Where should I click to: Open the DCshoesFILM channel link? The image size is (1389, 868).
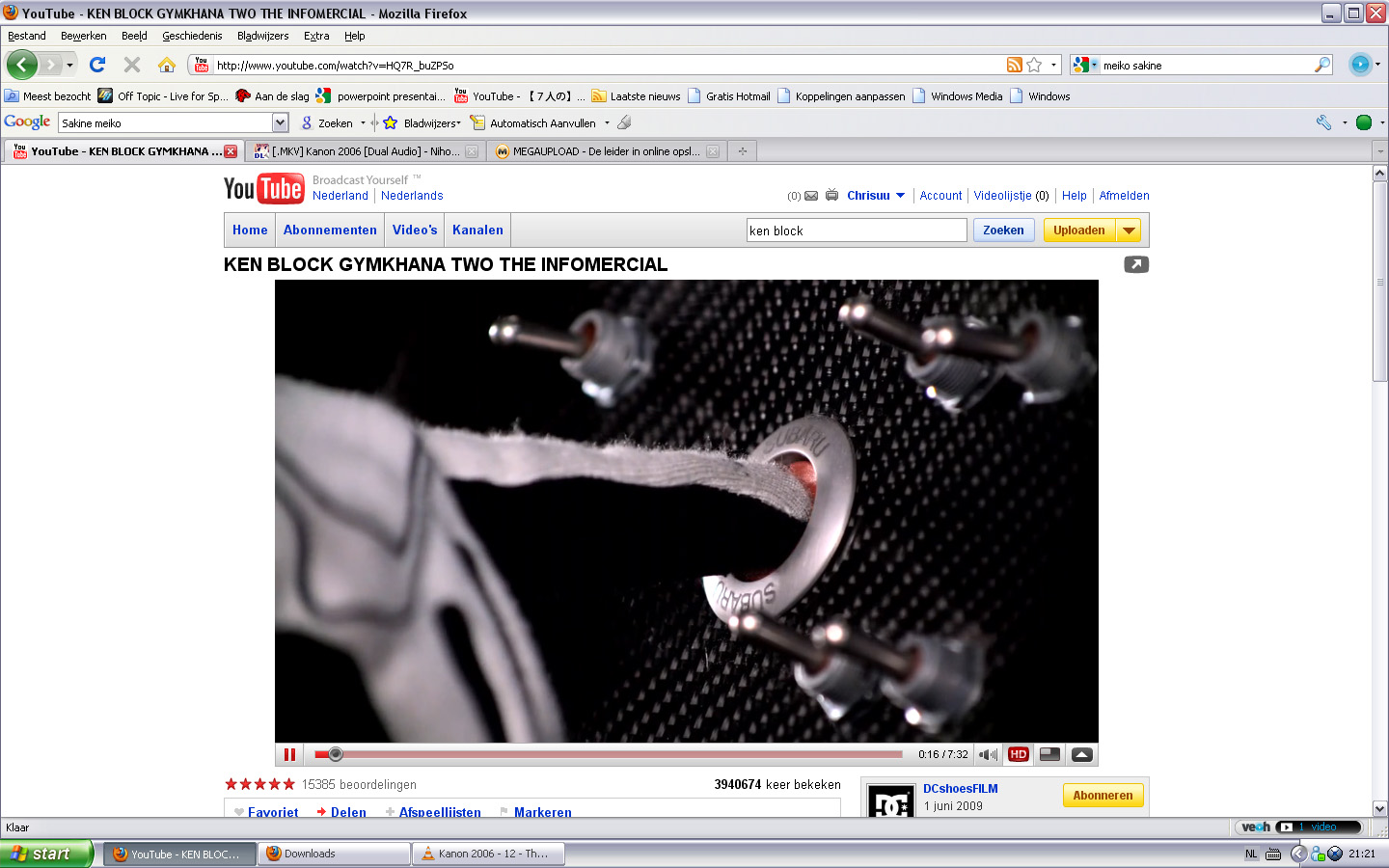(x=961, y=789)
